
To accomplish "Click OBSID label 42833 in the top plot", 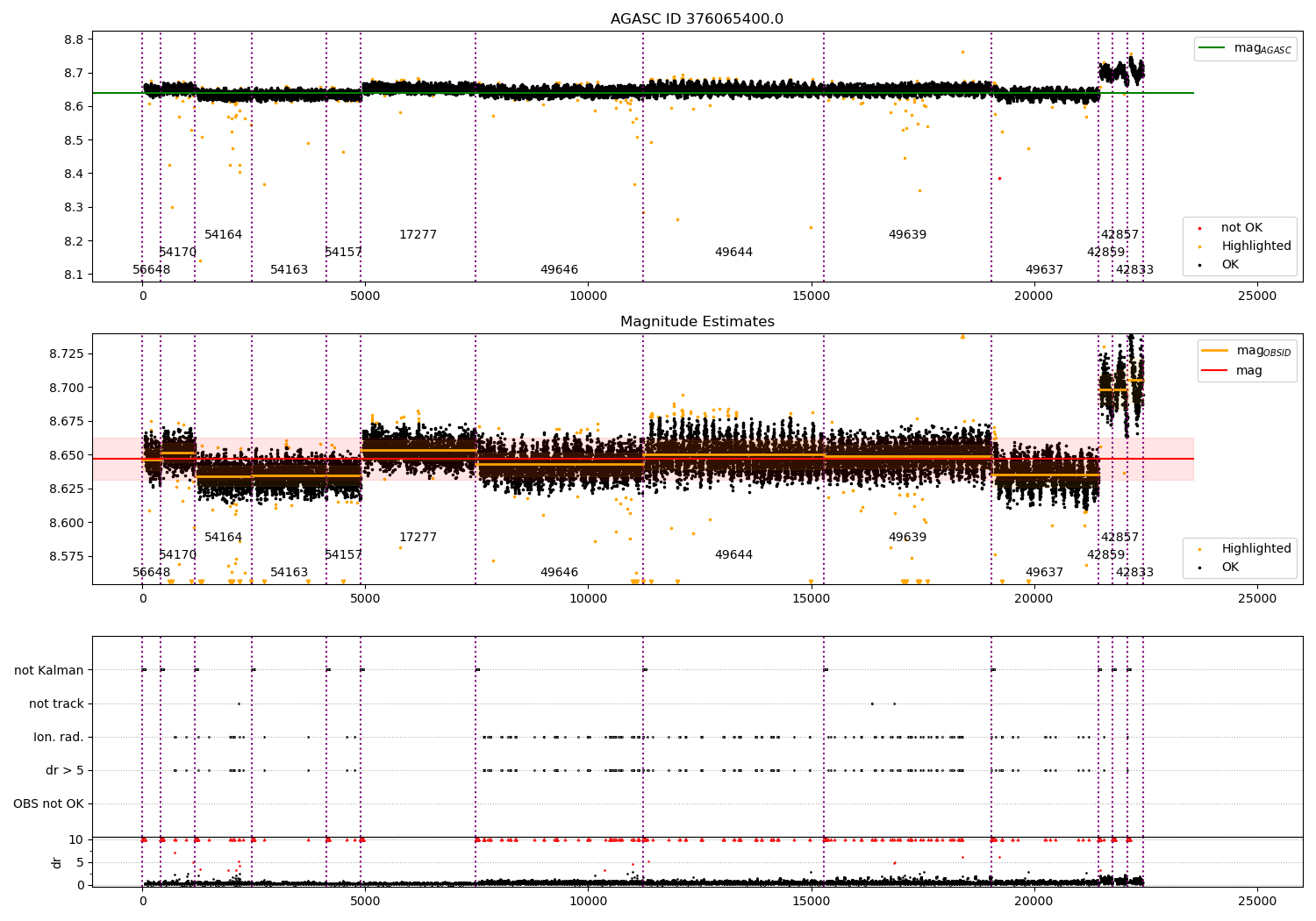I will [x=1135, y=270].
